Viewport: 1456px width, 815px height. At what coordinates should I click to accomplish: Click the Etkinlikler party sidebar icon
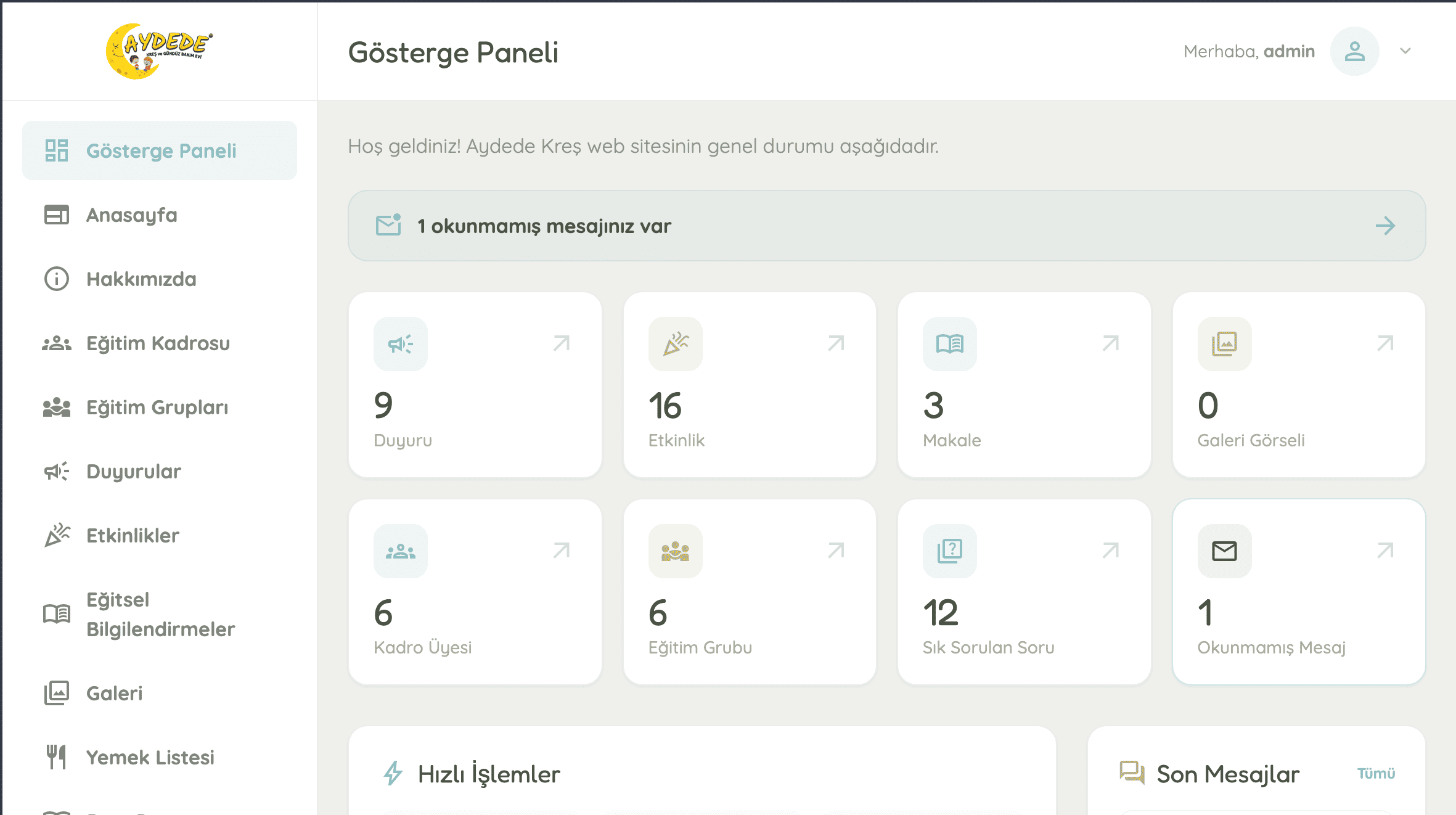(57, 535)
